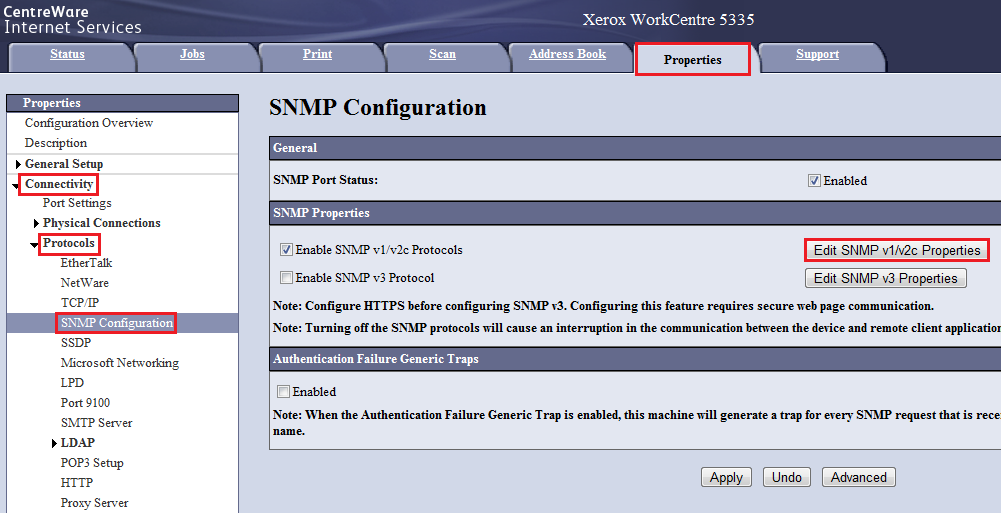Collapse the Connectivity section arrow
The image size is (1001, 513).
coord(17,185)
